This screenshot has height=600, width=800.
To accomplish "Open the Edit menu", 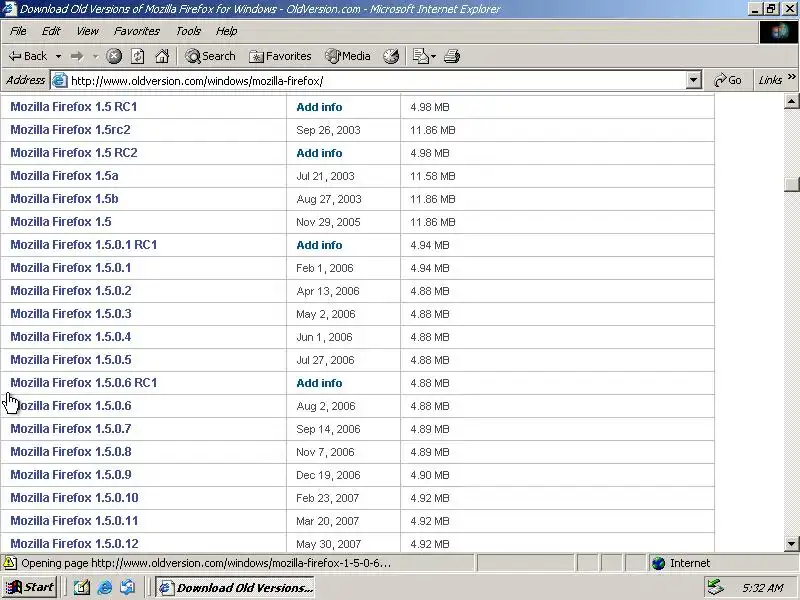I will point(51,31).
